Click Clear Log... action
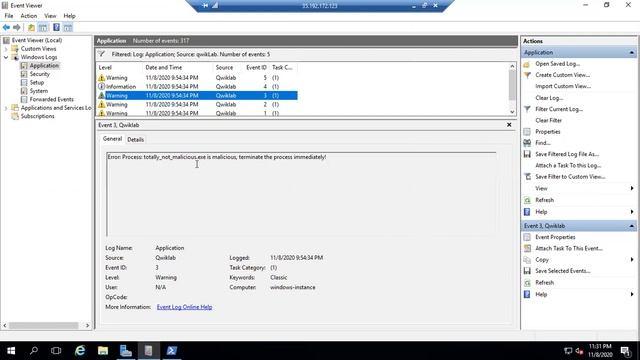Screen dimensions: 640x360 pyautogui.click(x=549, y=98)
